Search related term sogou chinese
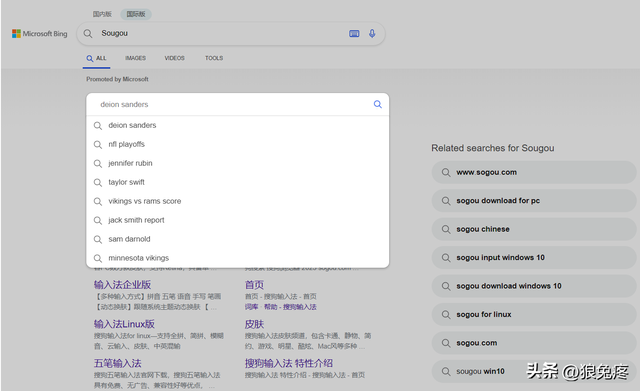The height and width of the screenshot is (391, 640). tap(534, 229)
